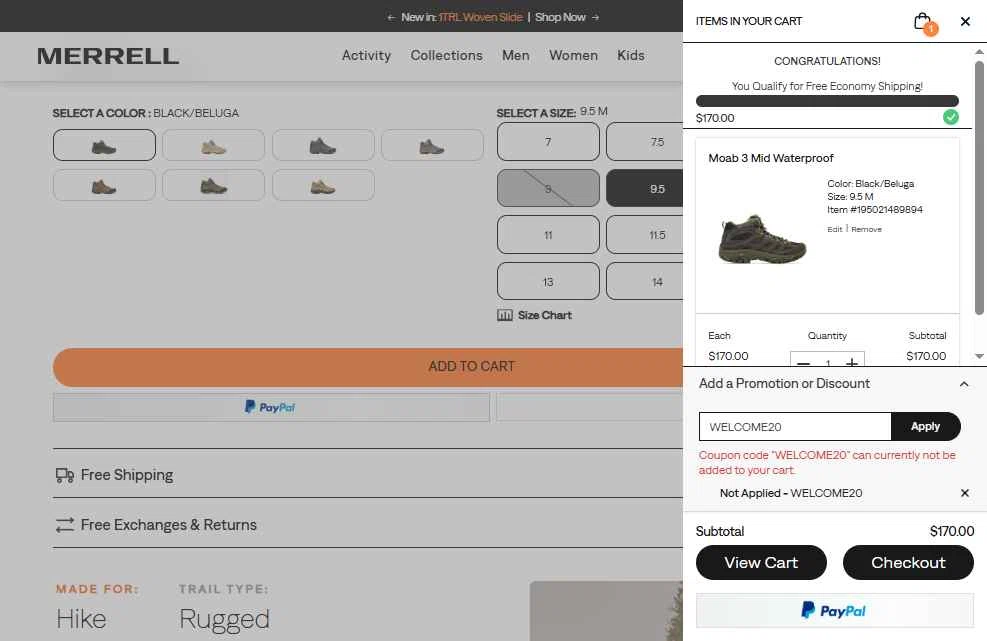Screen dimensions: 987x641
Task: Click the ADD TO CART button
Action: coord(368,367)
